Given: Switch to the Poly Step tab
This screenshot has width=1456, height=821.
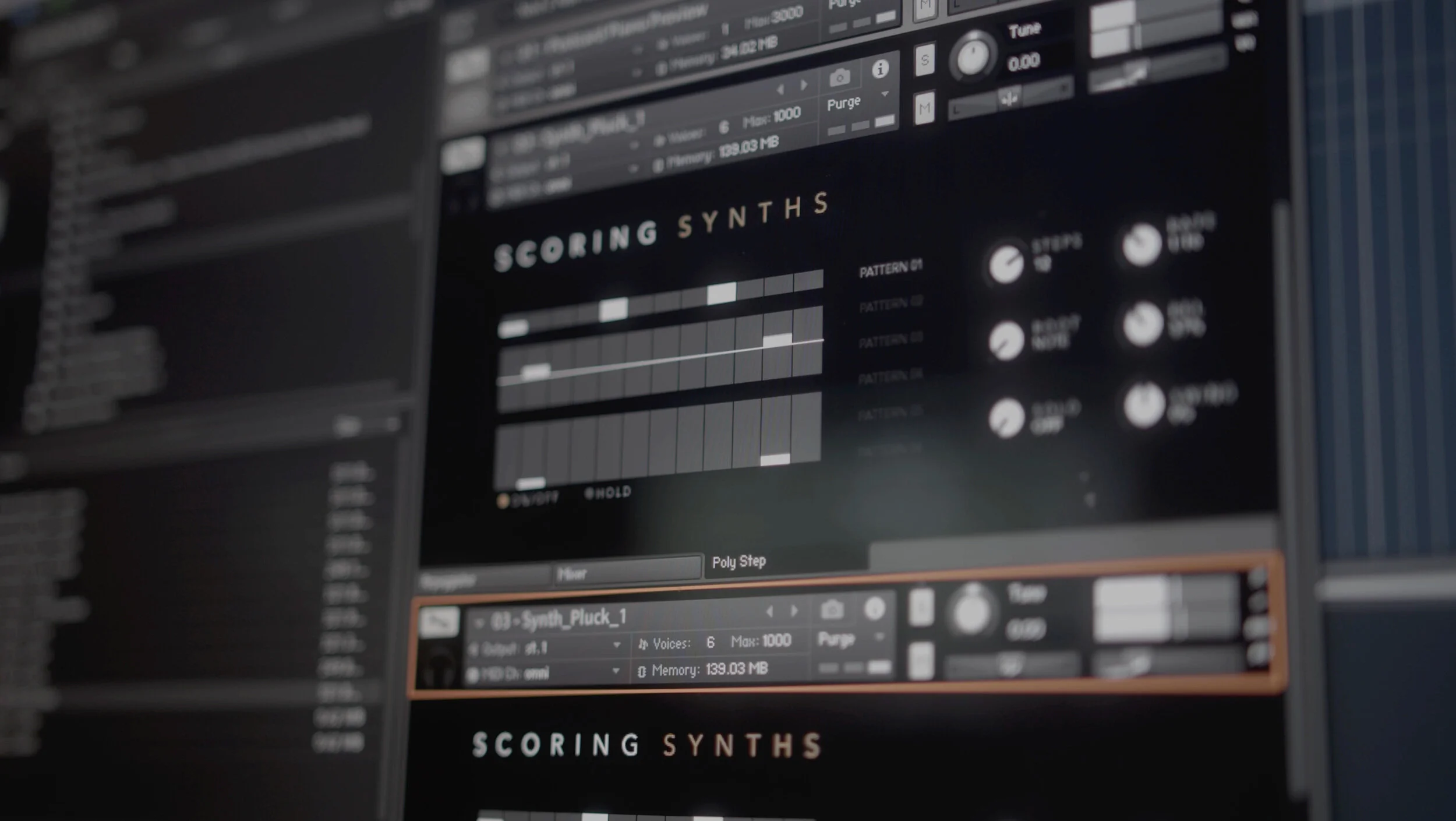Looking at the screenshot, I should [x=738, y=562].
